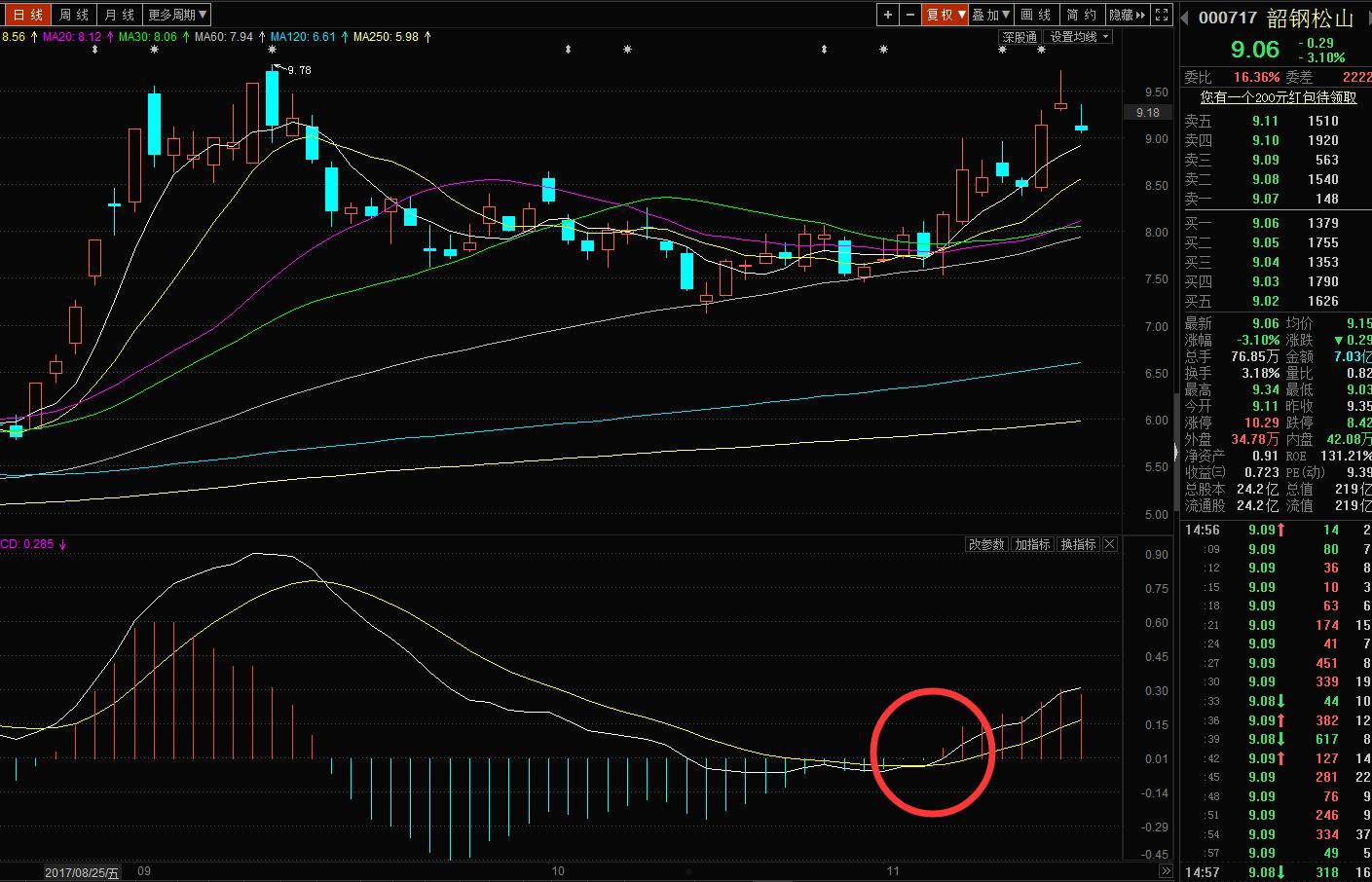
Task: Click 最高 value 9.34
Action: pos(1265,389)
